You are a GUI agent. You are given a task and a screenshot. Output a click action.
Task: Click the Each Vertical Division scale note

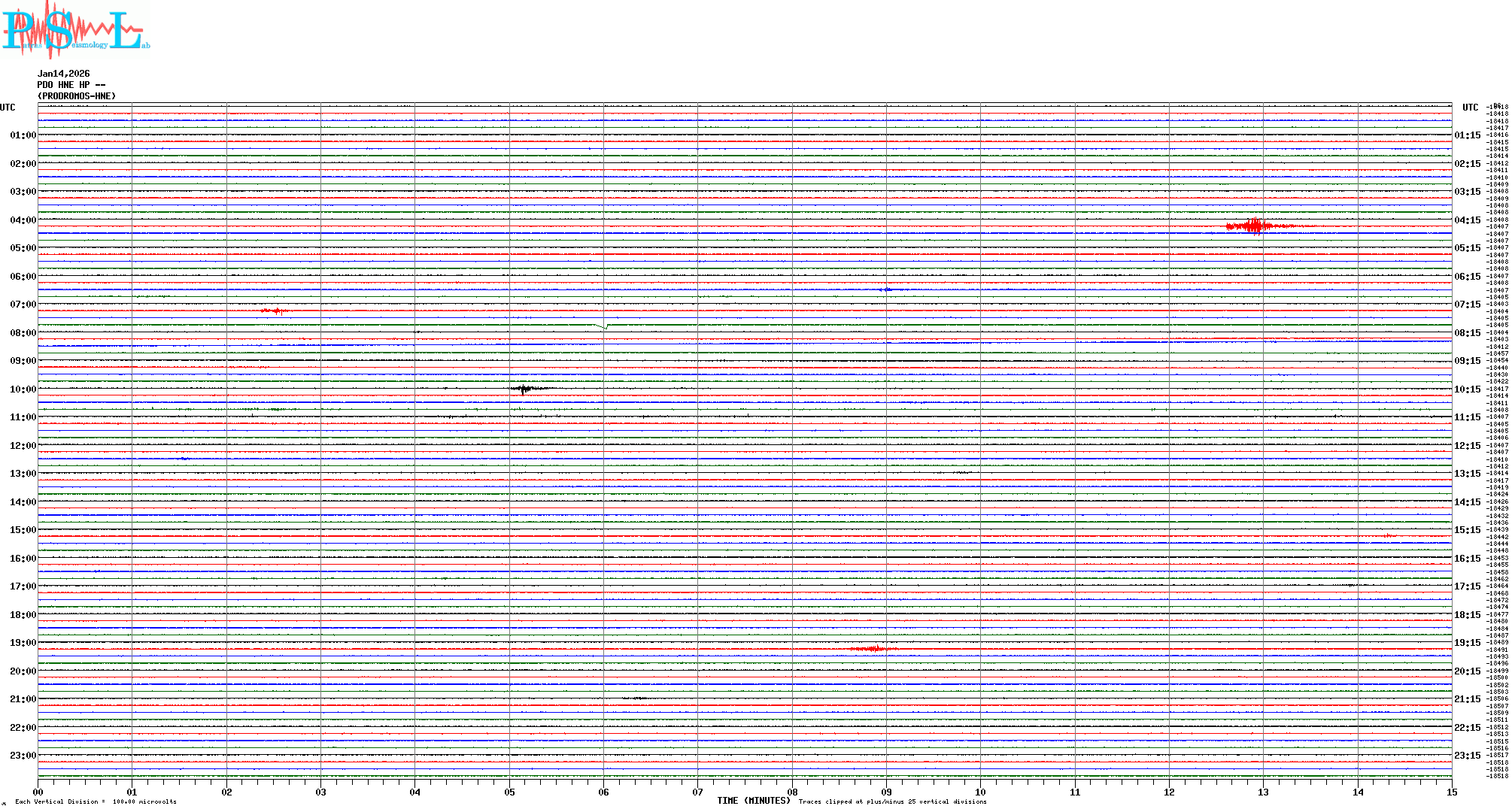pyautogui.click(x=96, y=801)
